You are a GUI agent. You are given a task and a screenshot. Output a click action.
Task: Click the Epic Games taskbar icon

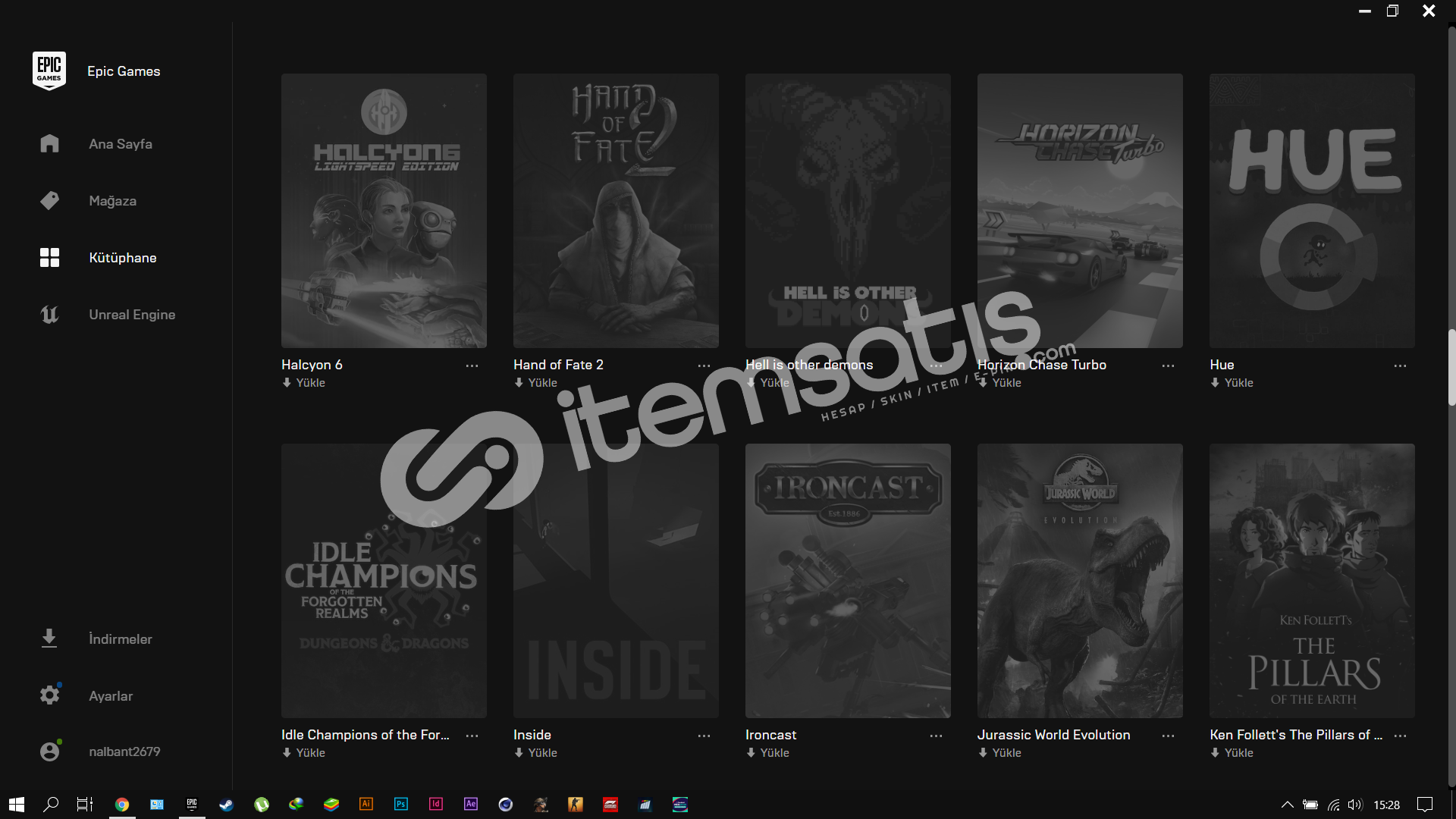click(x=192, y=804)
